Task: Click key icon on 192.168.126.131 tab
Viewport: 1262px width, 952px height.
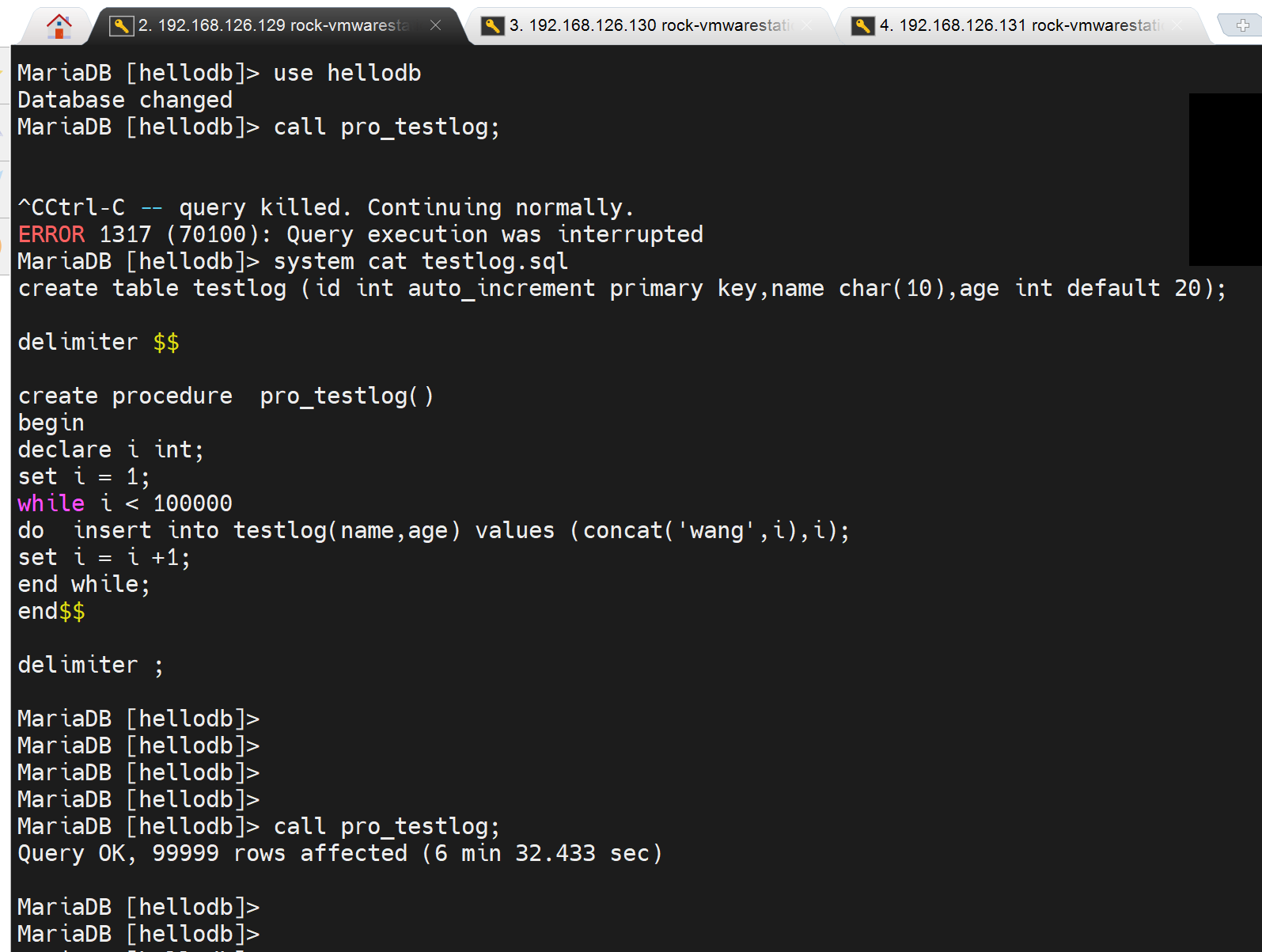Action: (x=862, y=26)
